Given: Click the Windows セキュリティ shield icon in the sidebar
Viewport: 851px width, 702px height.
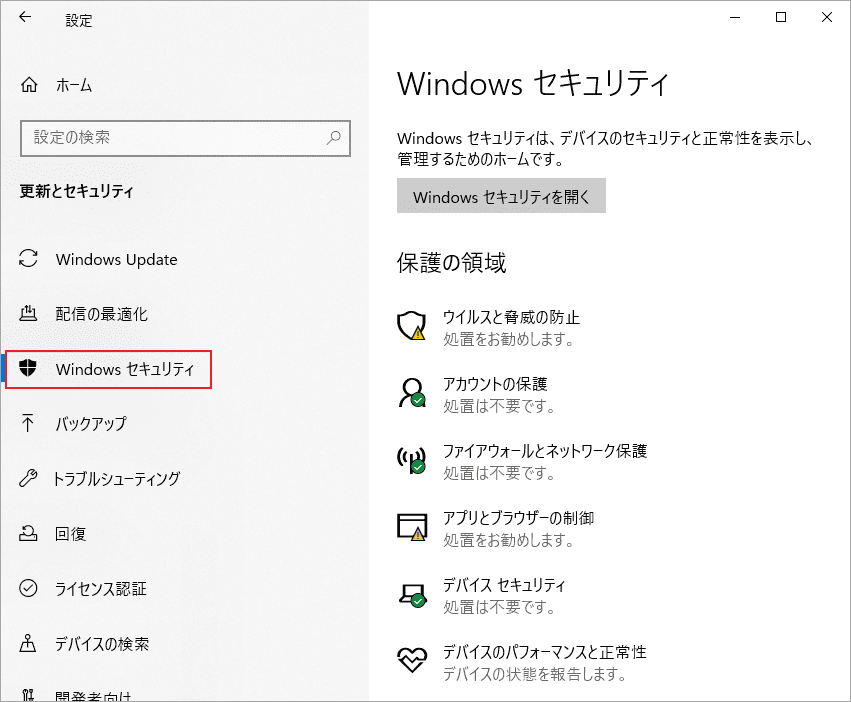Looking at the screenshot, I should [28, 368].
